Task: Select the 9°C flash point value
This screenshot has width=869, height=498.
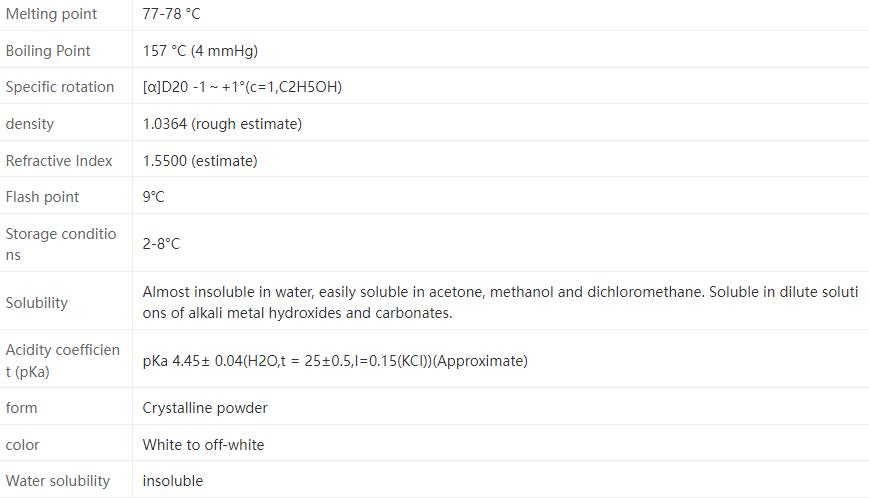Action: [x=153, y=197]
